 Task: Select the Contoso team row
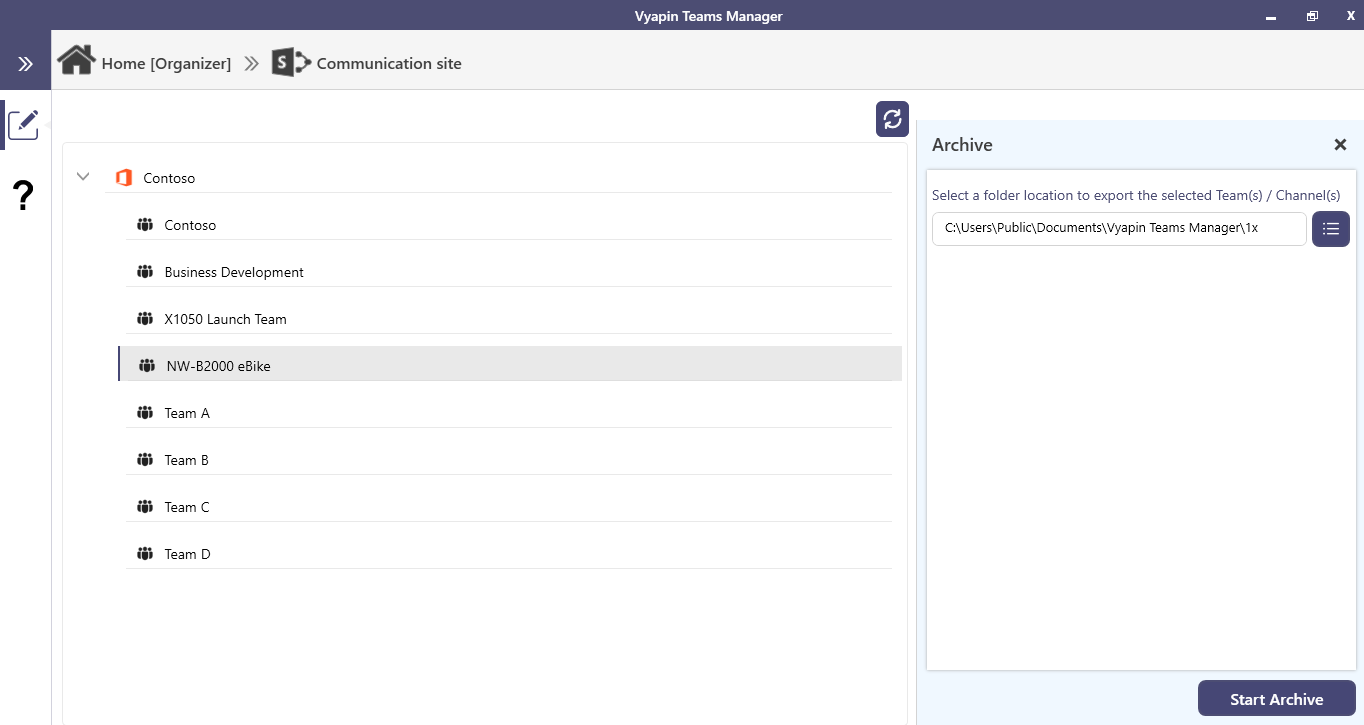508,225
